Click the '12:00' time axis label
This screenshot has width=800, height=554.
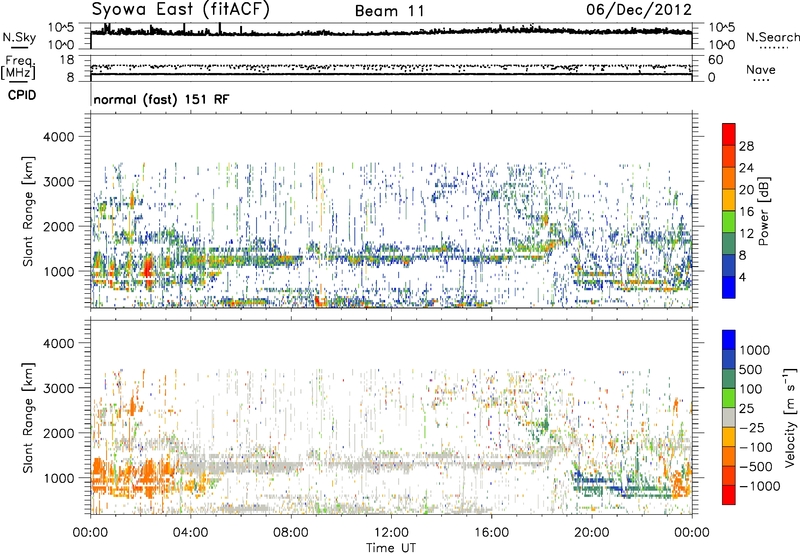(391, 533)
